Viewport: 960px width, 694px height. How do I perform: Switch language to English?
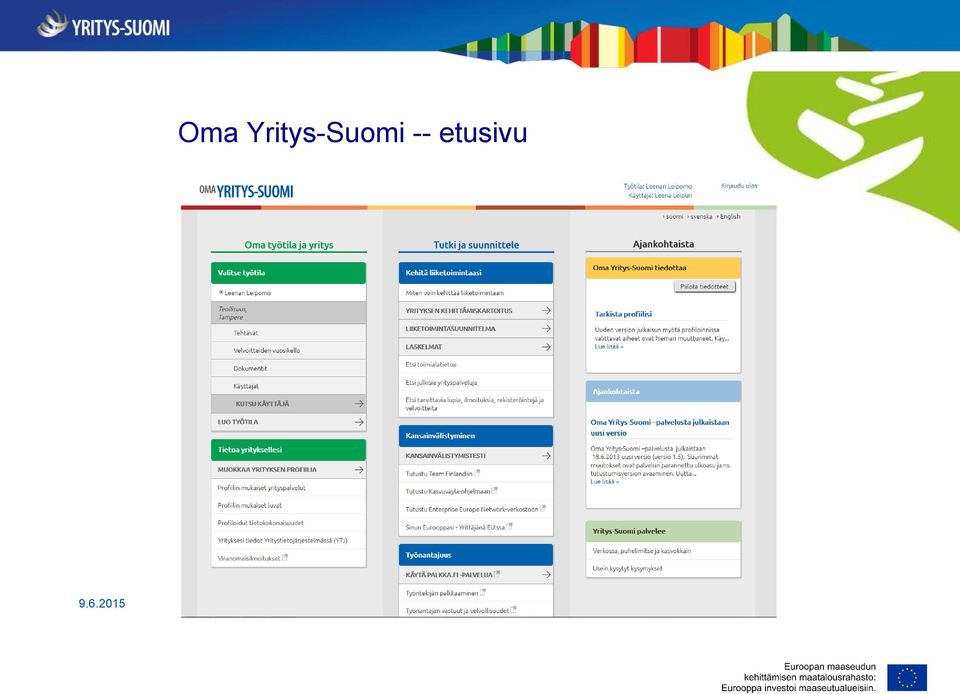point(730,217)
